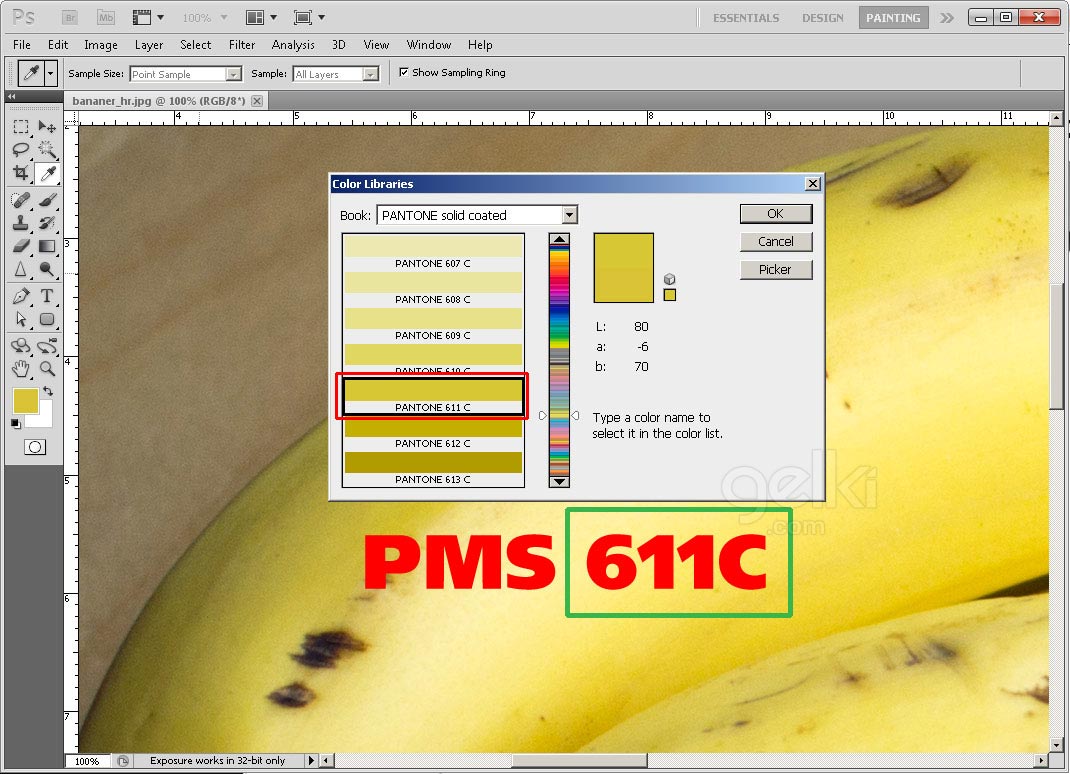Image resolution: width=1070 pixels, height=774 pixels.
Task: Select the Pen tool
Action: 20,296
